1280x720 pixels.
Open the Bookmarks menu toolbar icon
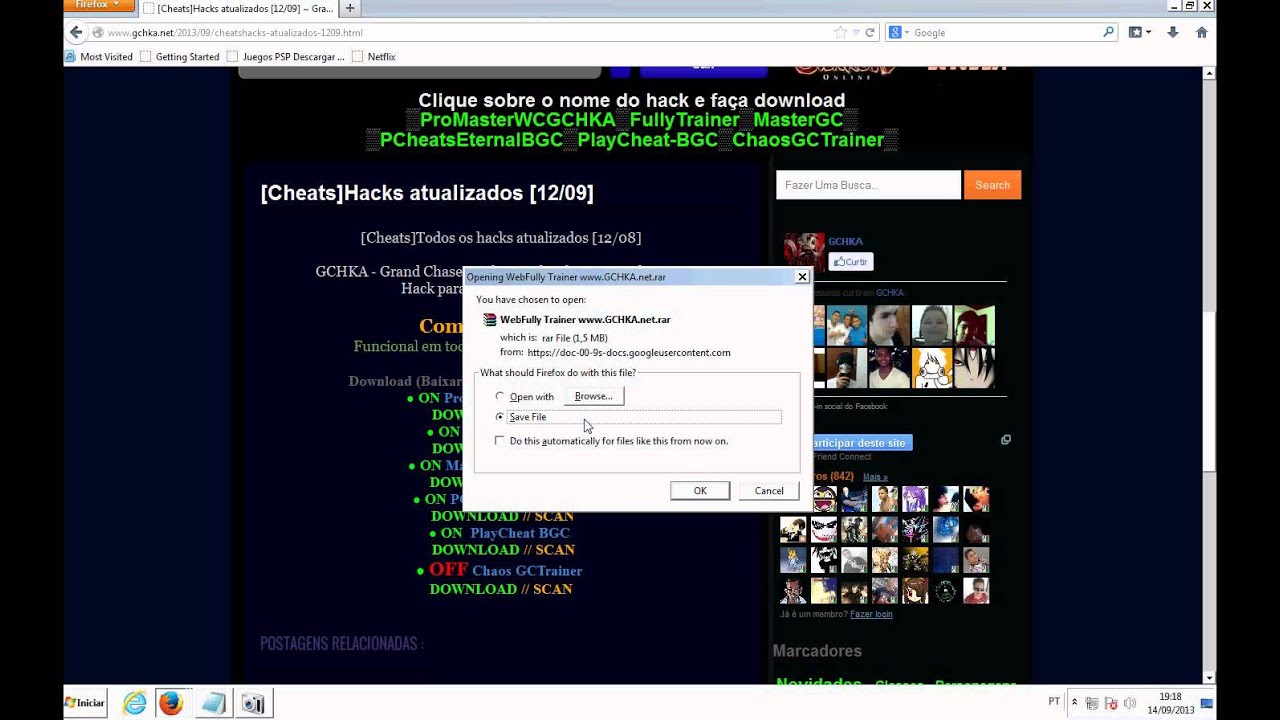tap(1140, 32)
